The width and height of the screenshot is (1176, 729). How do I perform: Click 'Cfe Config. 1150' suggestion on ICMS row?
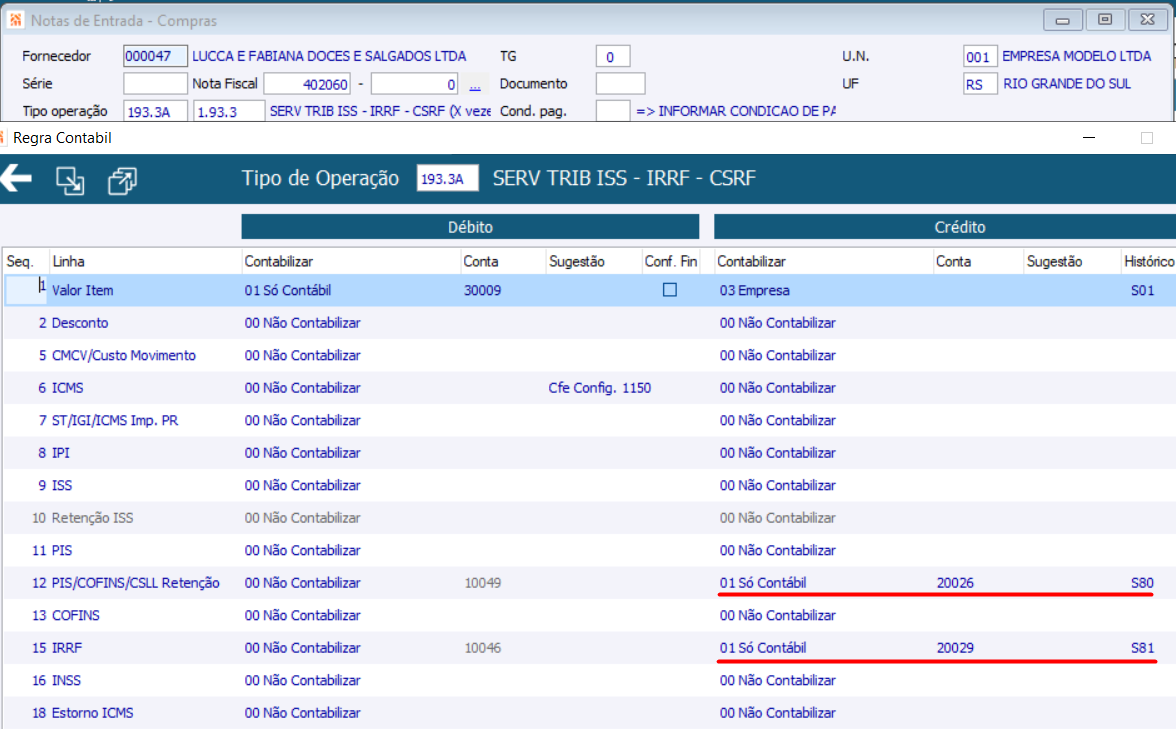point(599,388)
